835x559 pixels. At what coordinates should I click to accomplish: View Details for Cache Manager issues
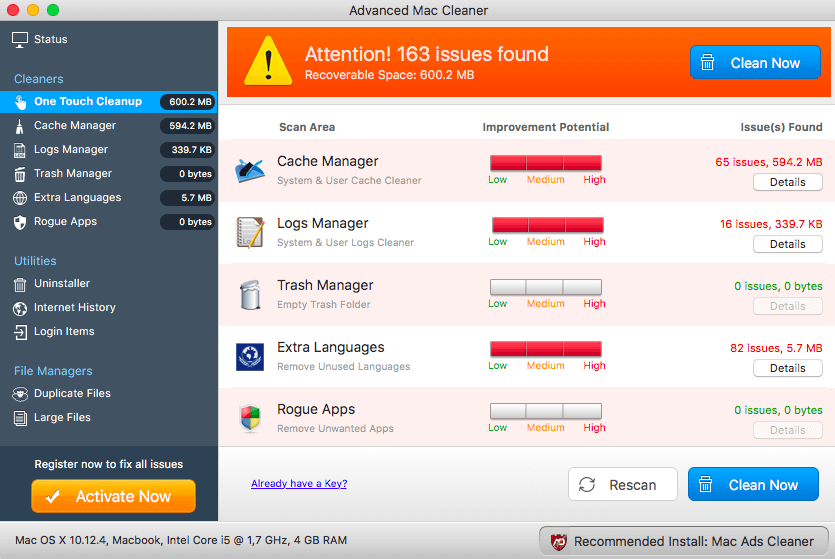[787, 182]
